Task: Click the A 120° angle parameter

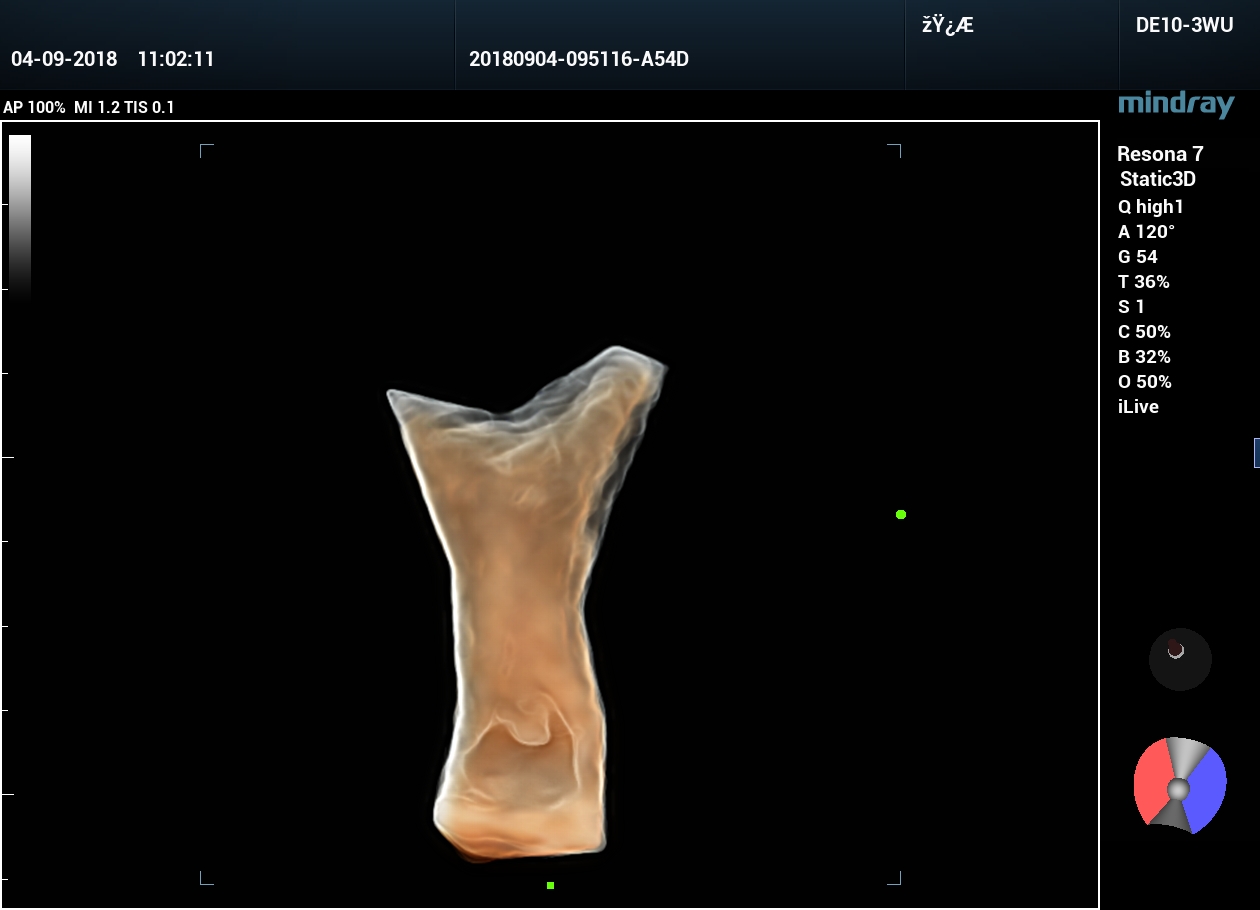Action: pos(1146,232)
